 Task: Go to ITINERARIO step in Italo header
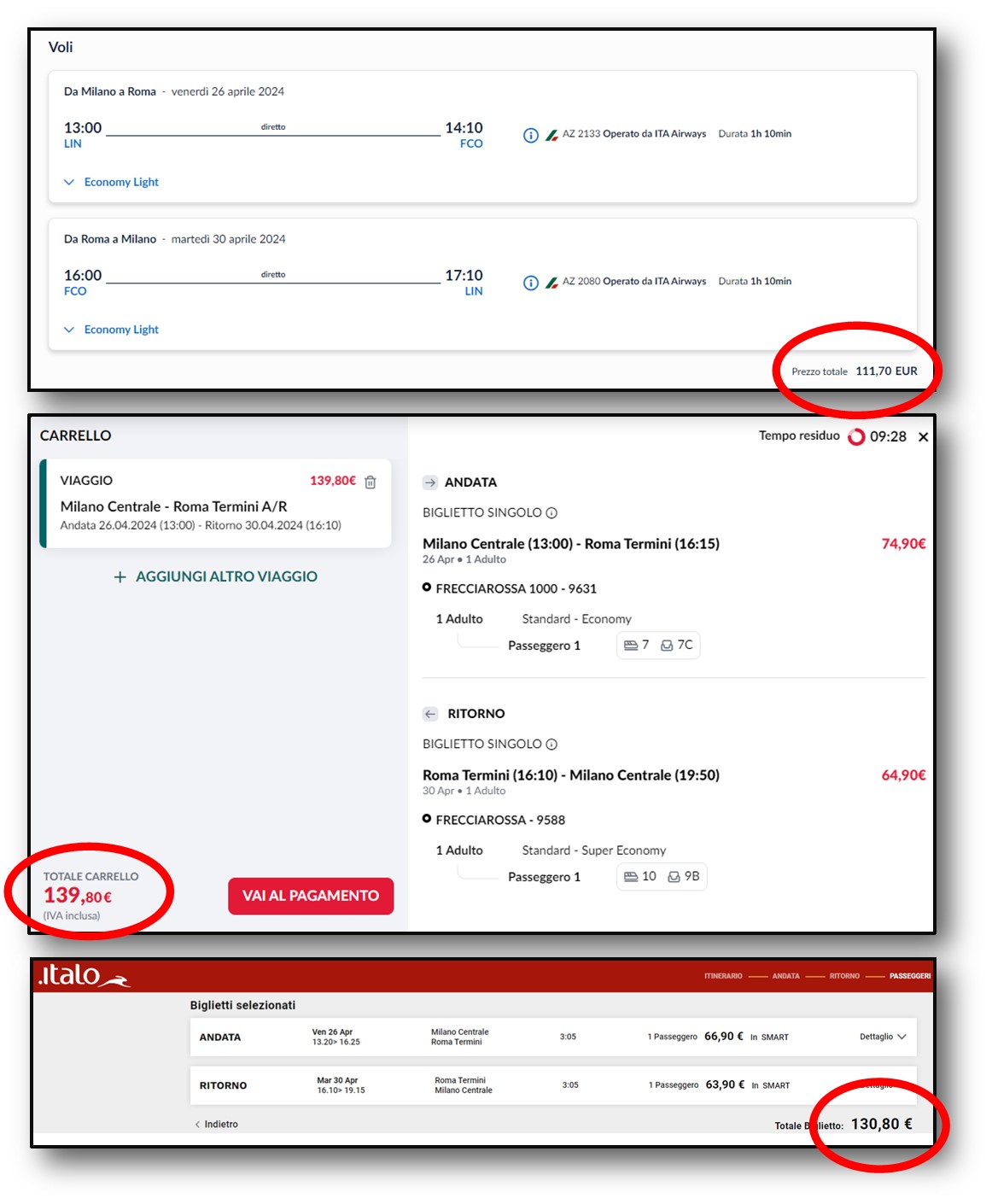coord(723,976)
